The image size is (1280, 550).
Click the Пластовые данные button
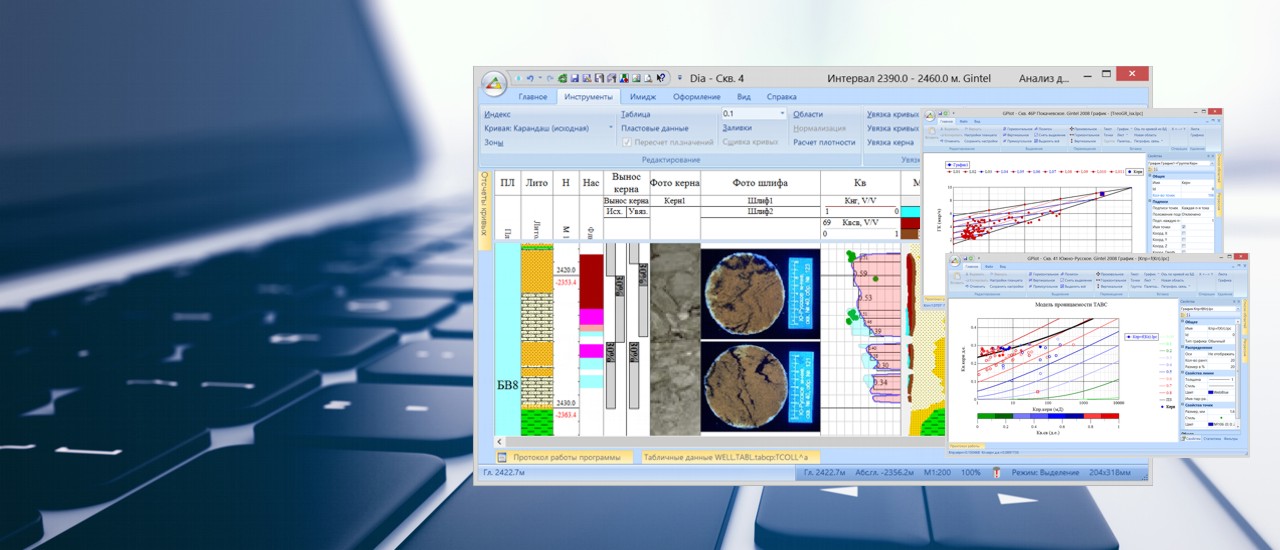(x=654, y=128)
